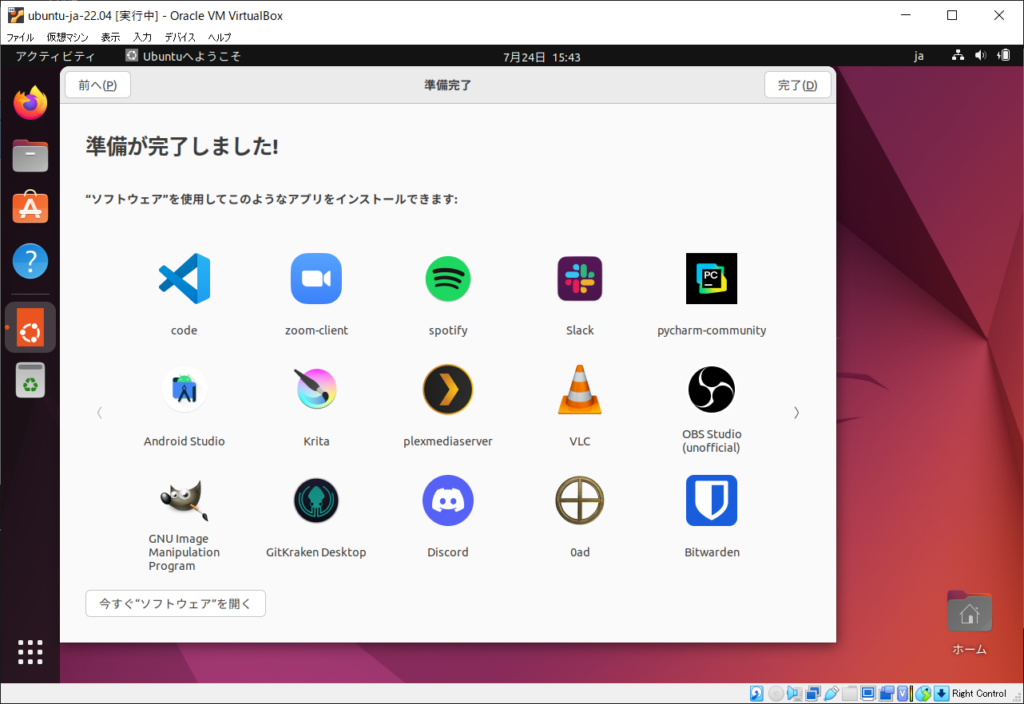
Task: Choose the Discord app icon
Action: [x=448, y=500]
